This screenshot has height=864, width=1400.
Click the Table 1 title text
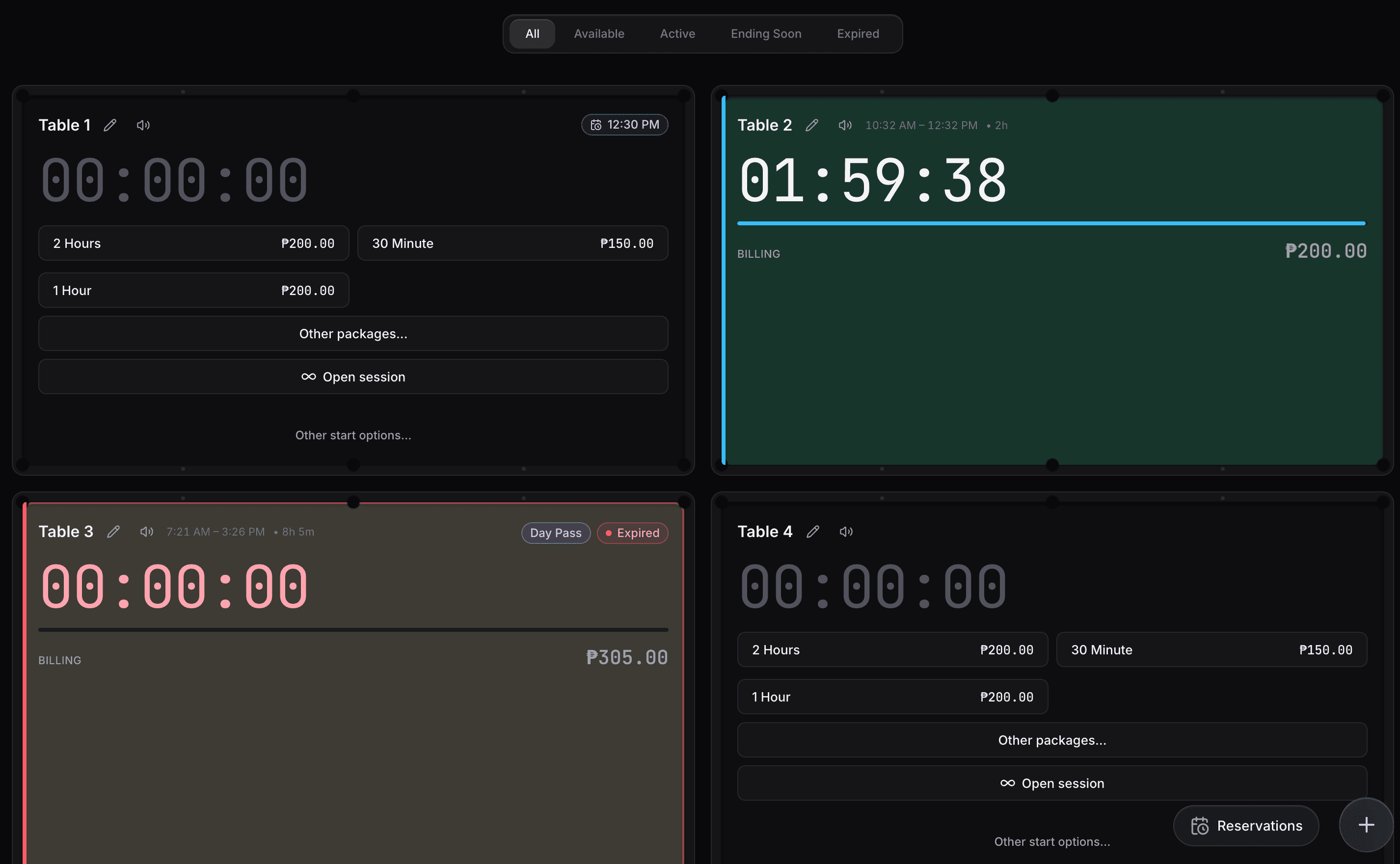tap(65, 125)
